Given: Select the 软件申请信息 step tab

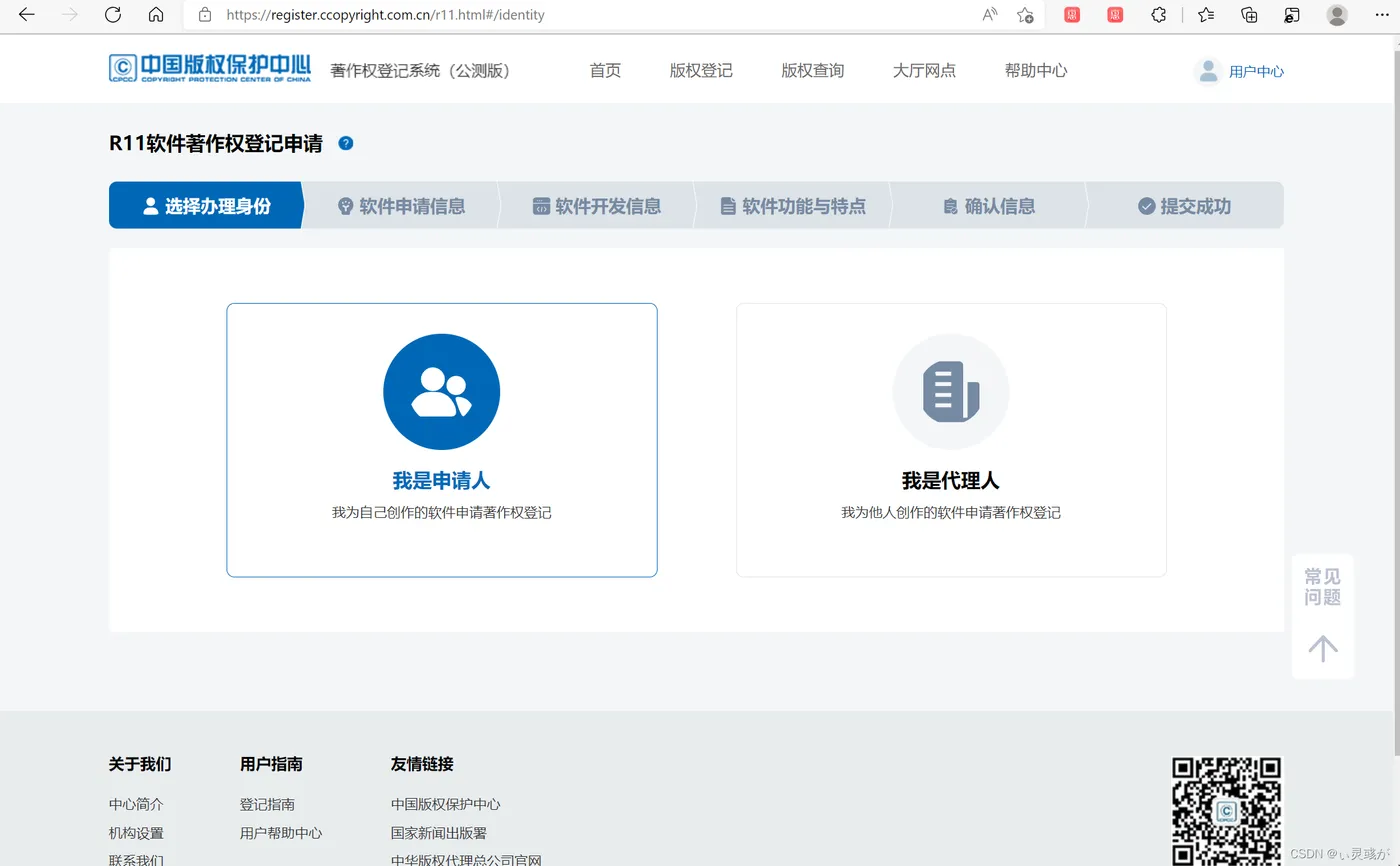Looking at the screenshot, I should pos(401,206).
